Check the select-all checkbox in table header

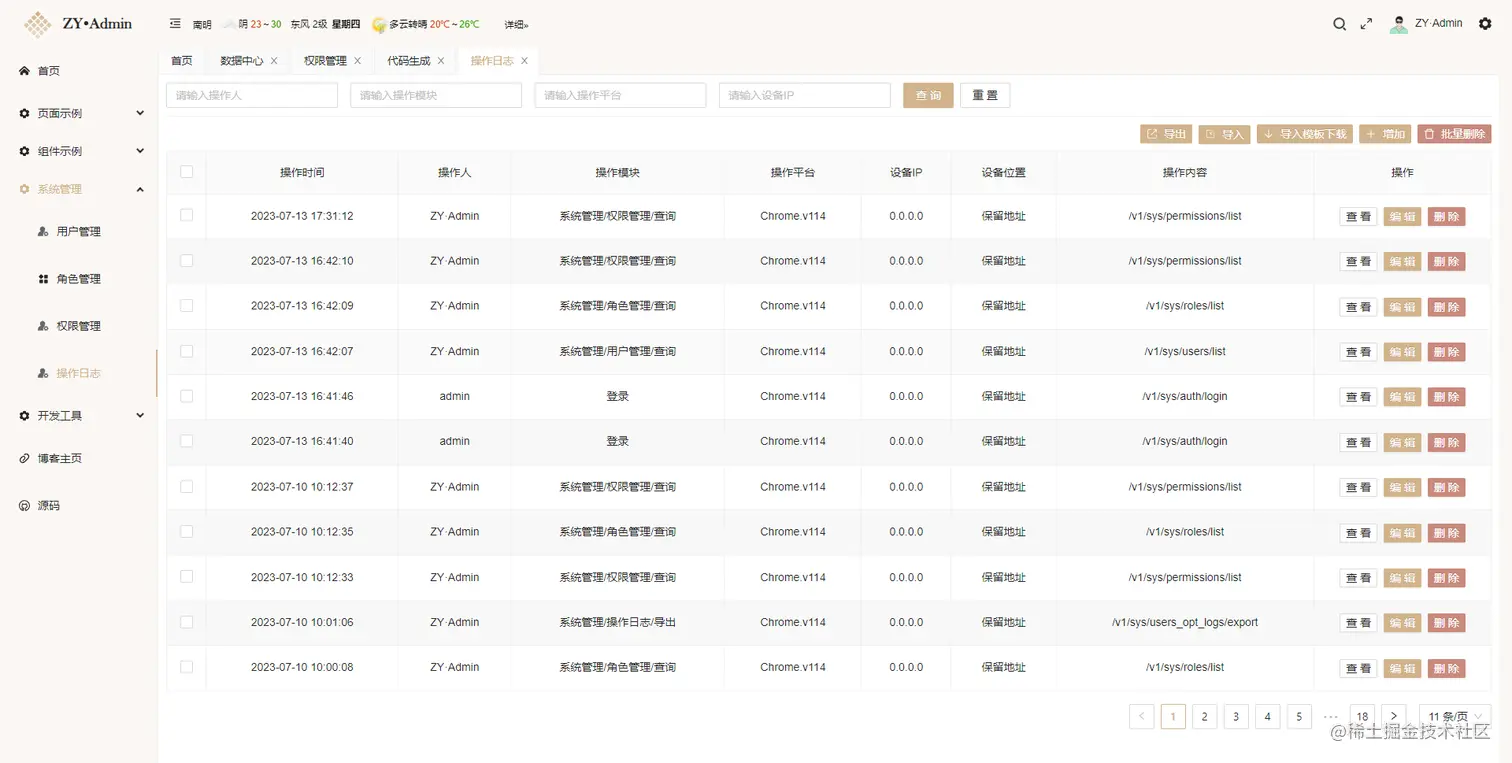click(x=186, y=172)
